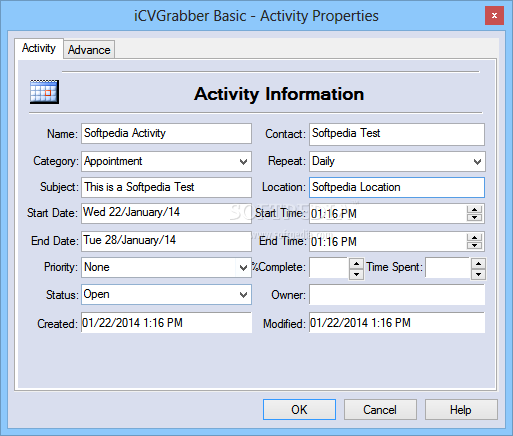The image size is (513, 436).
Task: Click the calendar icon beside Activity Information
Action: point(44,92)
